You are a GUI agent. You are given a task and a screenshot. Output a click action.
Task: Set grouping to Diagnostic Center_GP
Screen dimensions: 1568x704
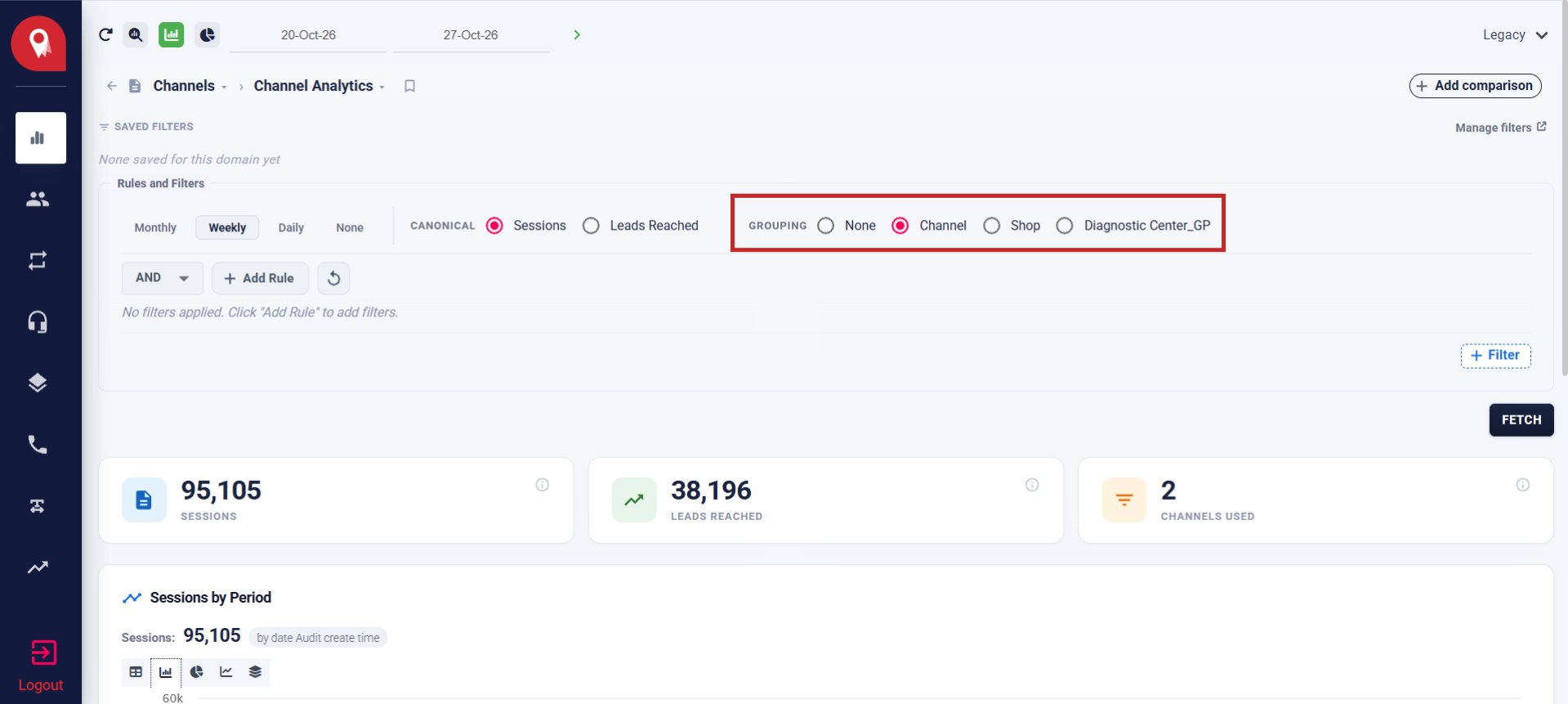pos(1065,226)
